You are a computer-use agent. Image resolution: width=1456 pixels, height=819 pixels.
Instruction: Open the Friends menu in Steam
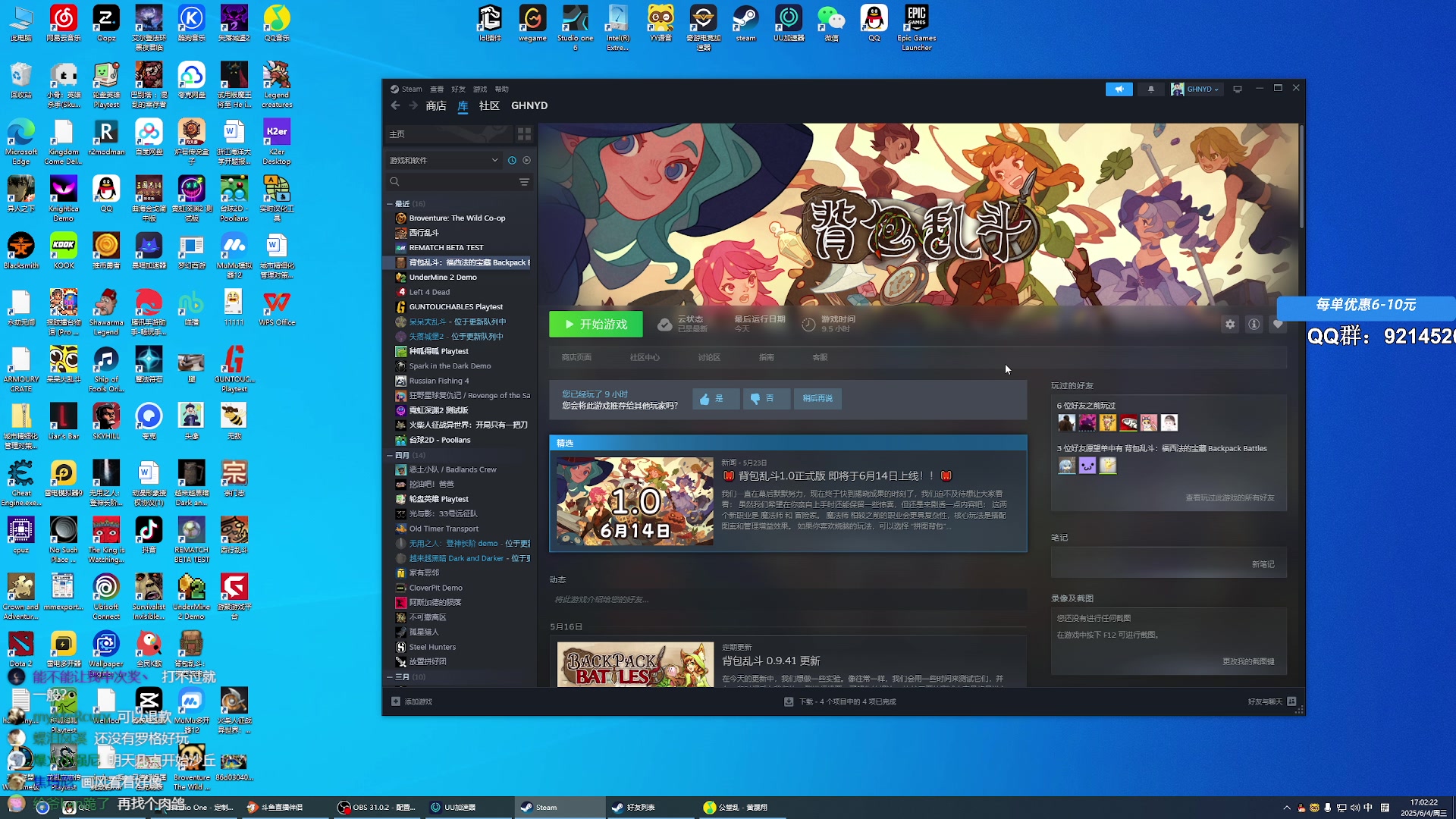(x=458, y=89)
